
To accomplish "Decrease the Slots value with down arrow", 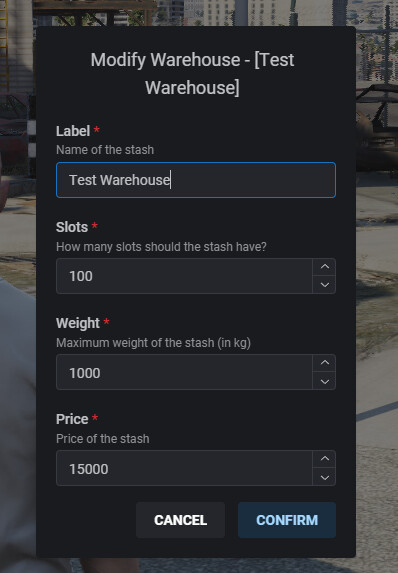I will (x=325, y=285).
